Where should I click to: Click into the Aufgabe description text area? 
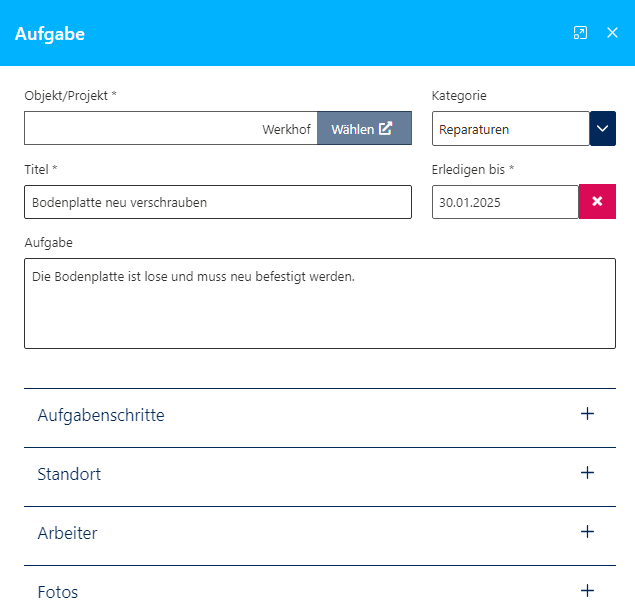(319, 303)
